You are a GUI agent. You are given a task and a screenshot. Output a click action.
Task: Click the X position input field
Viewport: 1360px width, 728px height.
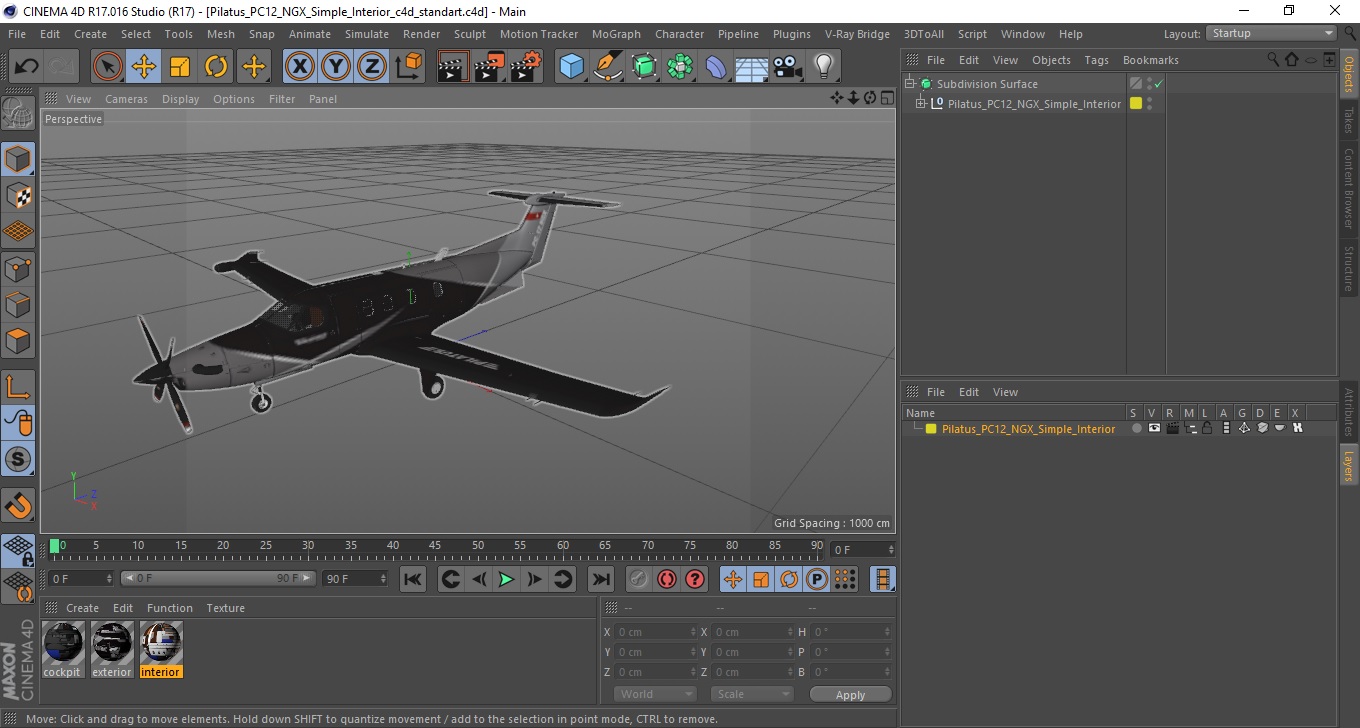click(x=655, y=632)
